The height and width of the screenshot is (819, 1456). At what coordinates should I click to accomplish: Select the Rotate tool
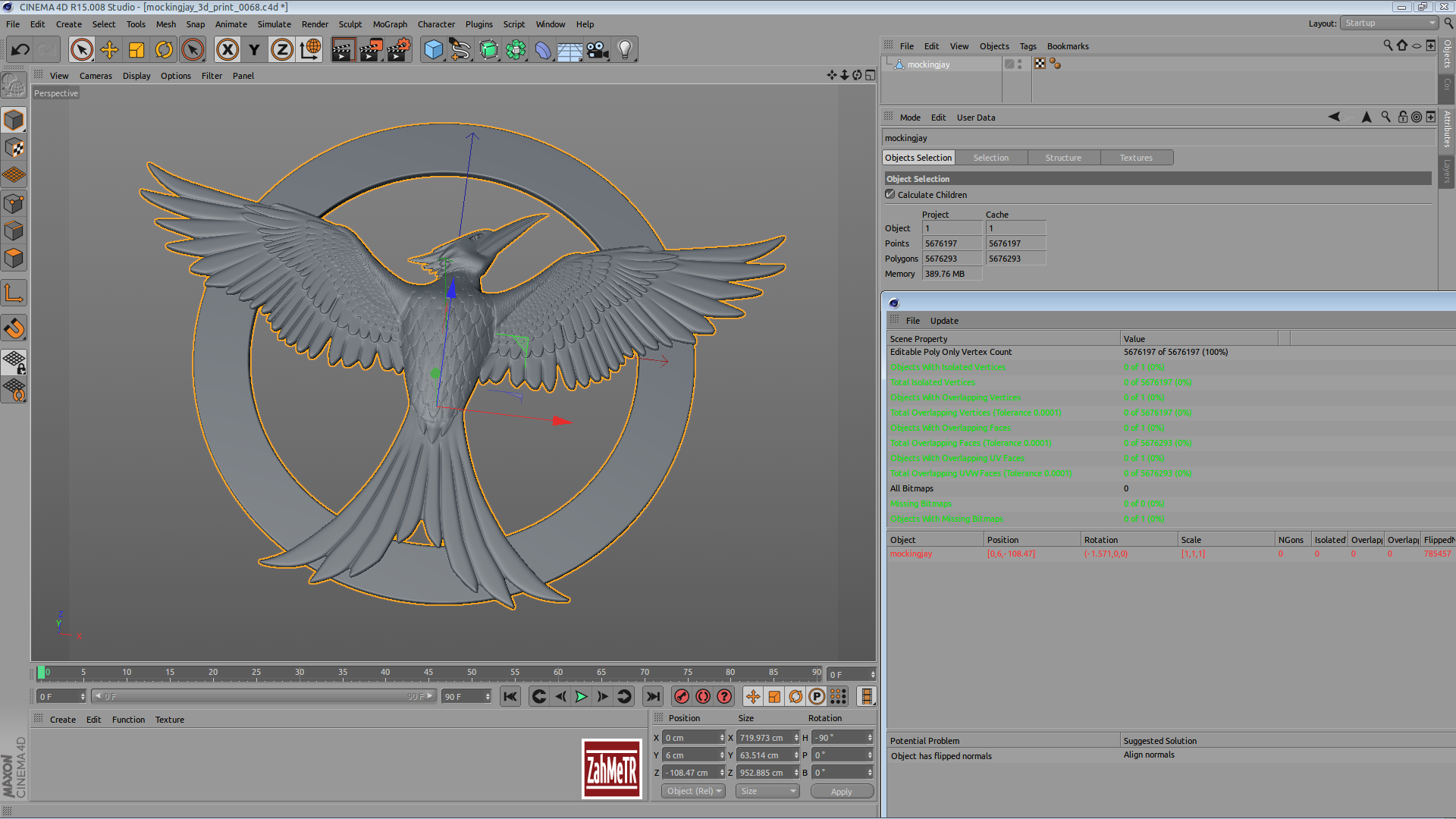click(164, 49)
